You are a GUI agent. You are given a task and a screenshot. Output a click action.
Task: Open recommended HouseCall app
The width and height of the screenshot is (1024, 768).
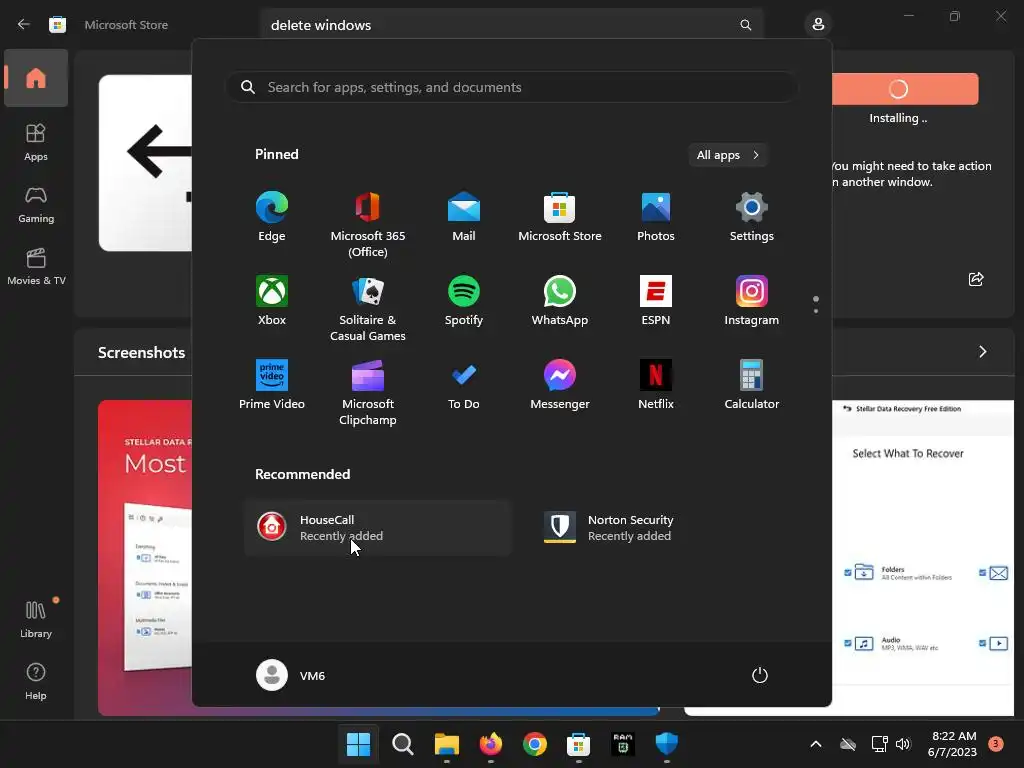click(x=377, y=528)
